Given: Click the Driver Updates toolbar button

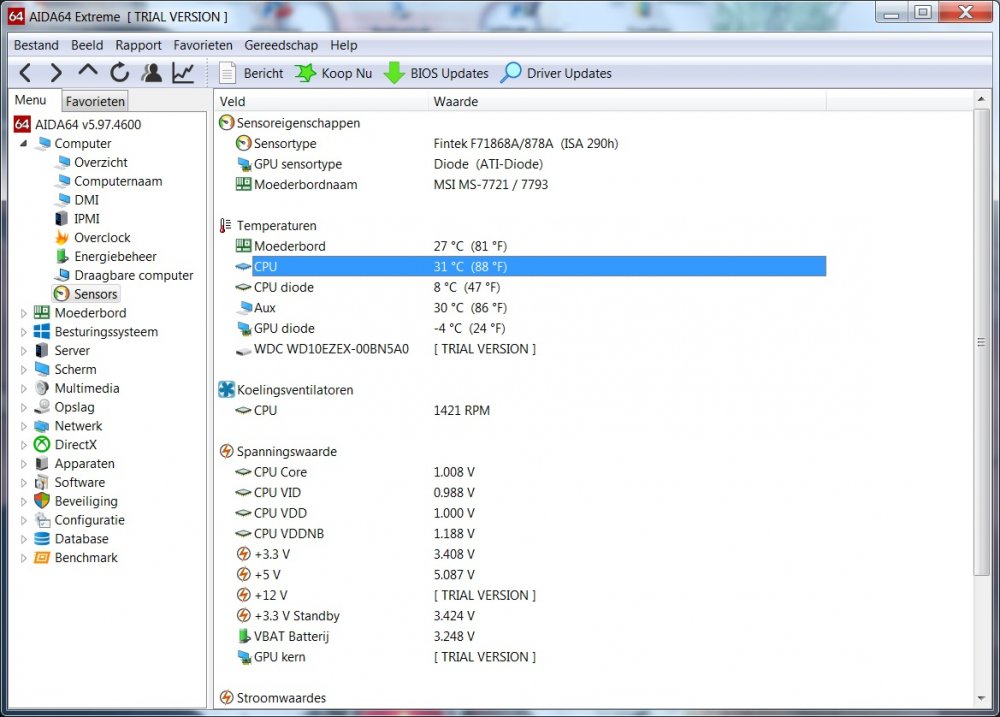Looking at the screenshot, I should pos(556,73).
